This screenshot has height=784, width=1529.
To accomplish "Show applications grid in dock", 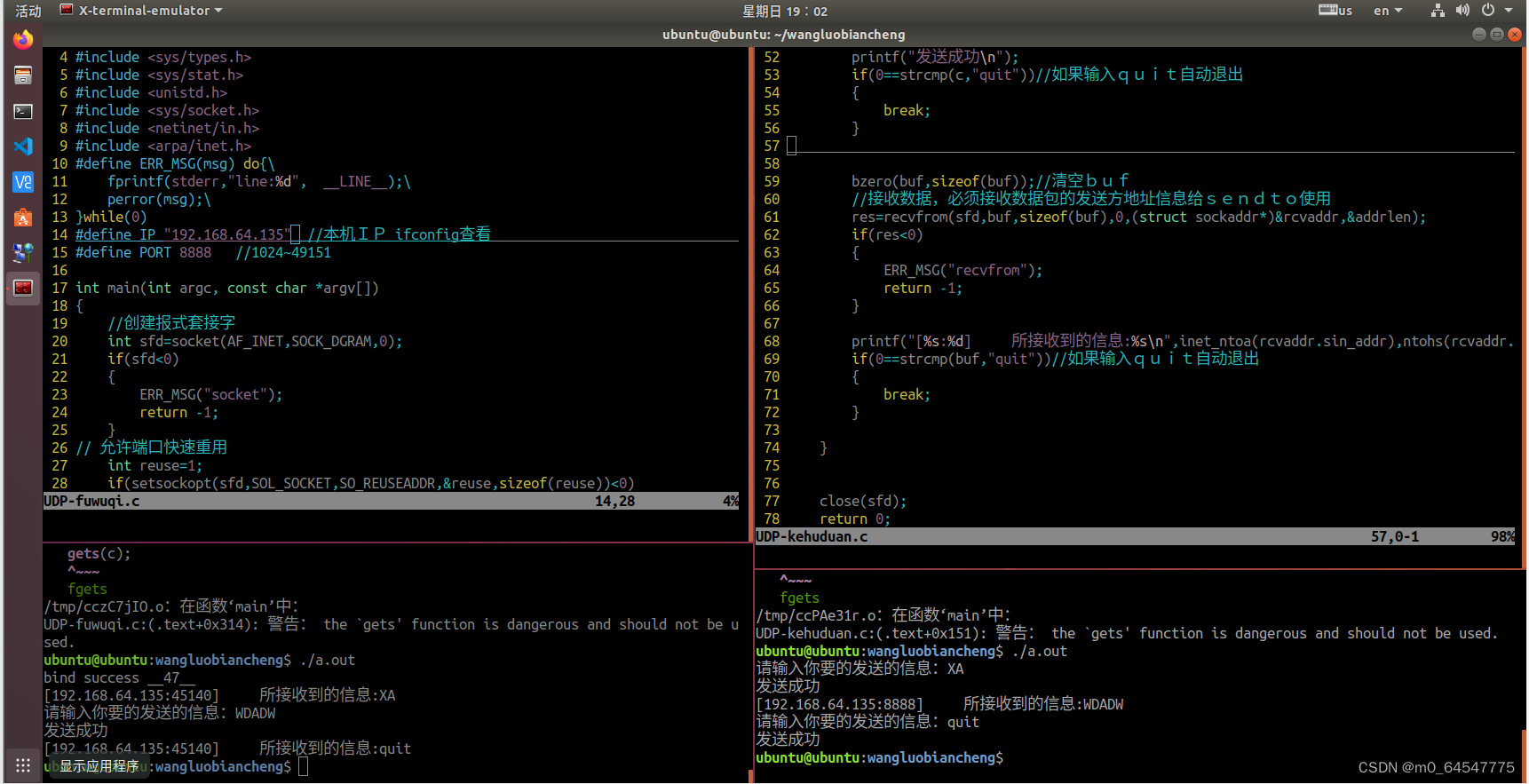I will [x=23, y=765].
